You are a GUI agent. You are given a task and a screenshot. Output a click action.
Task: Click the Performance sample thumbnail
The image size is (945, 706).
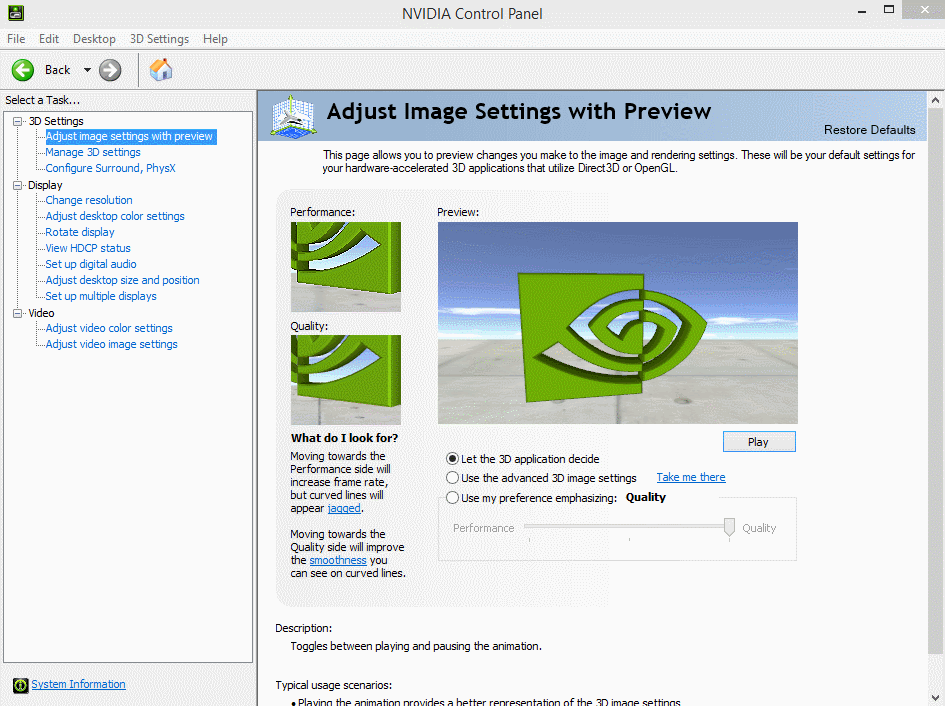tap(346, 266)
